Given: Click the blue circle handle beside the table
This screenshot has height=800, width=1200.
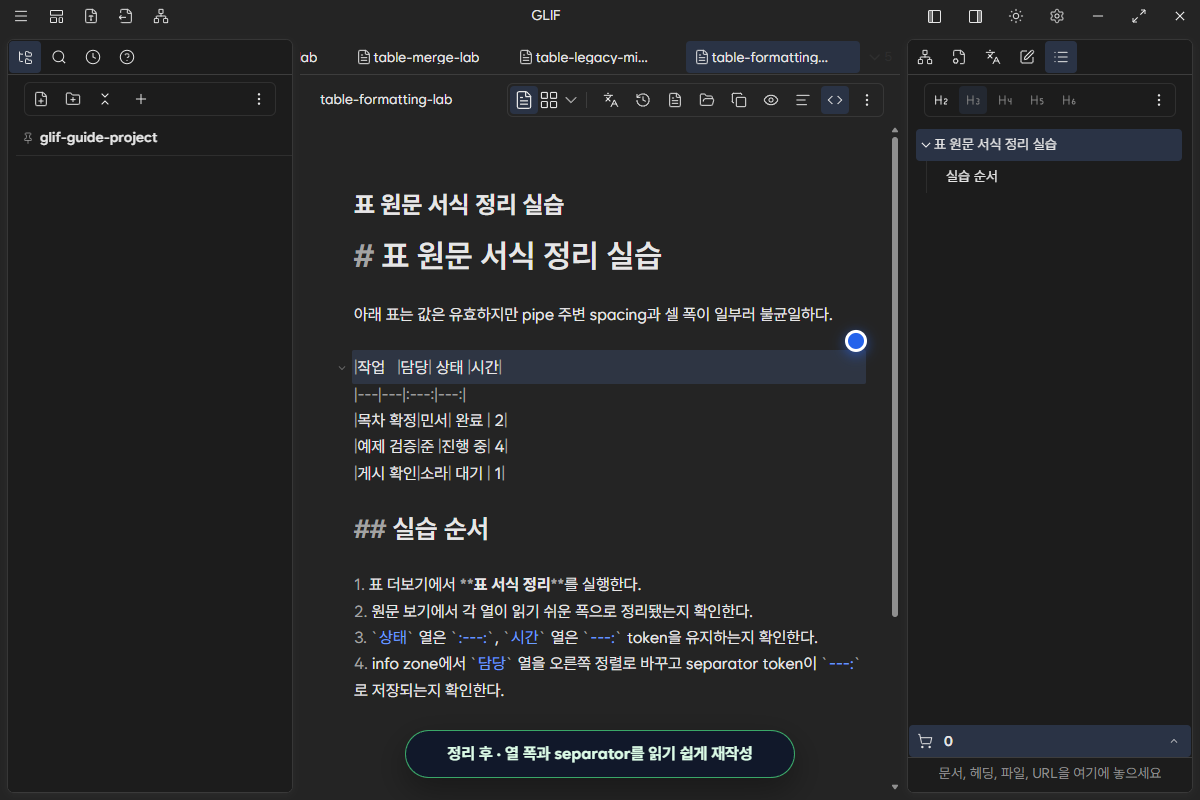Looking at the screenshot, I should coord(856,341).
